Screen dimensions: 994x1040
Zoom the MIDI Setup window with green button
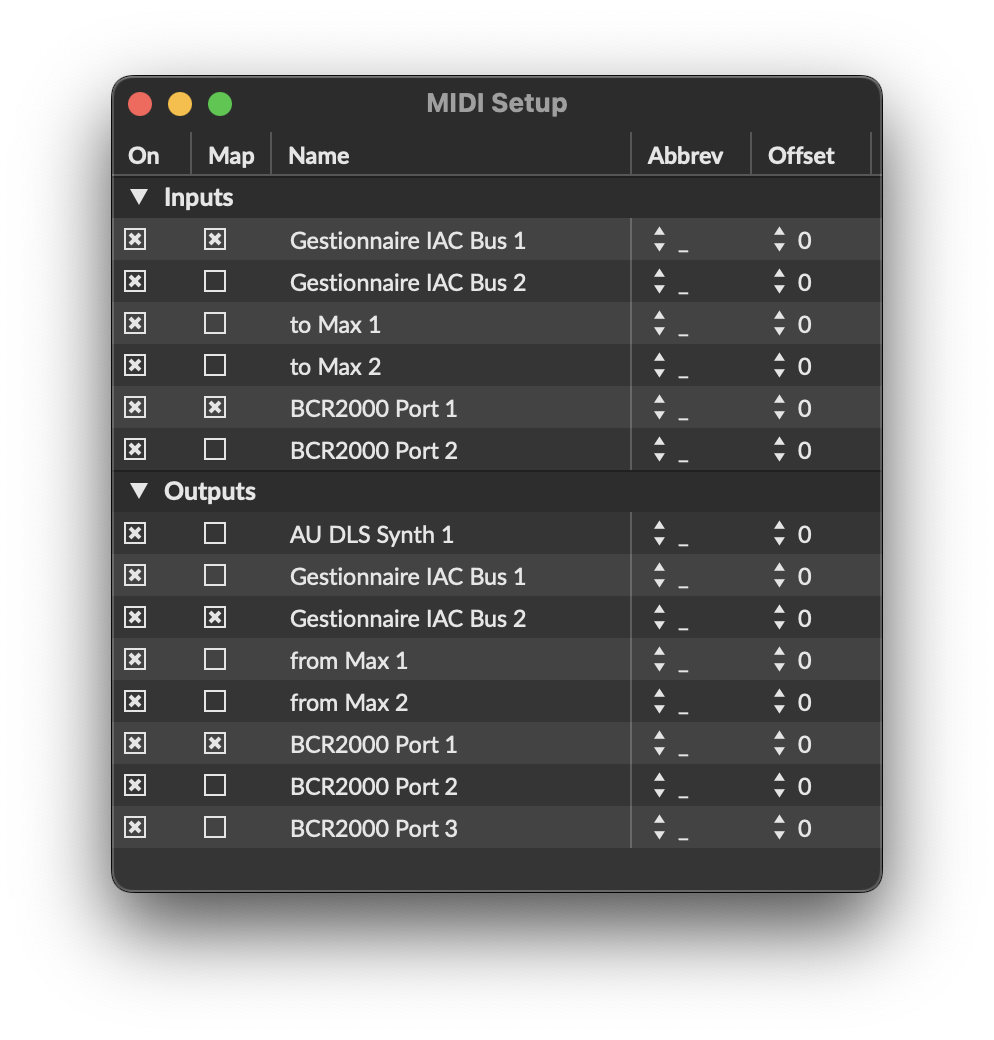click(220, 104)
